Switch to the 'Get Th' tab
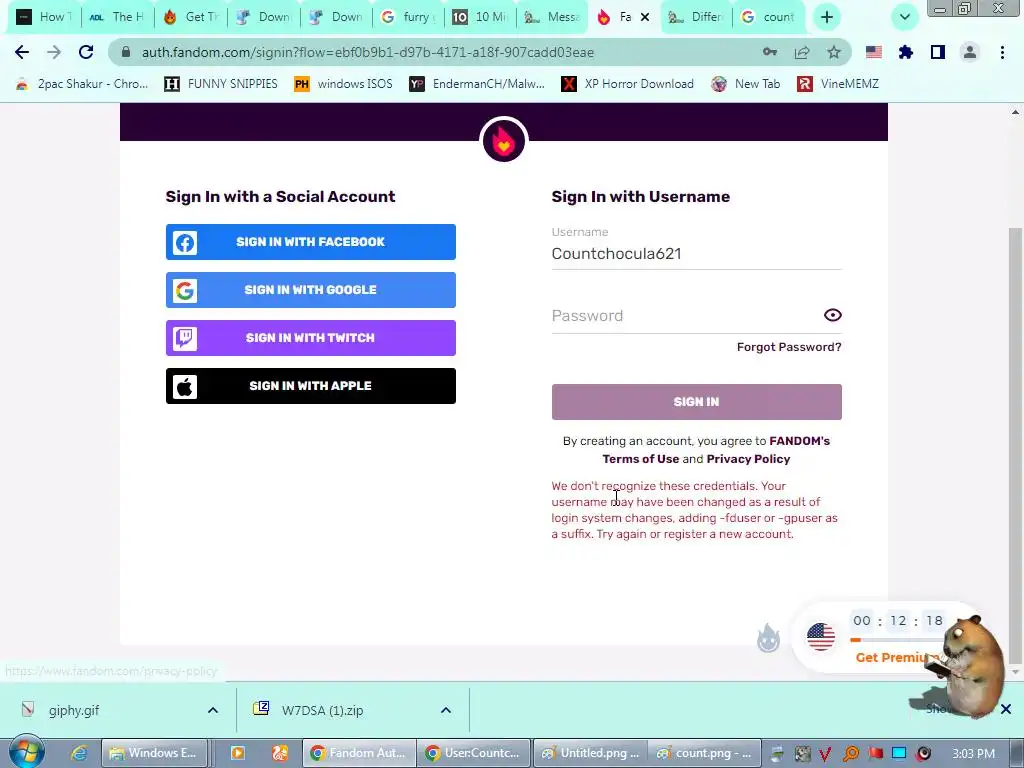The height and width of the screenshot is (768, 1024). [x=191, y=17]
